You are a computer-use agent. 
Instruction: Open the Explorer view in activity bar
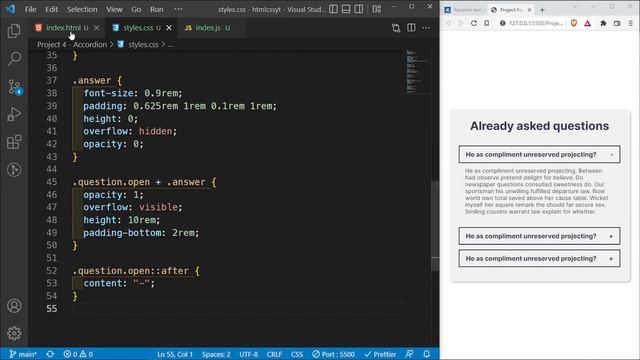(14, 31)
